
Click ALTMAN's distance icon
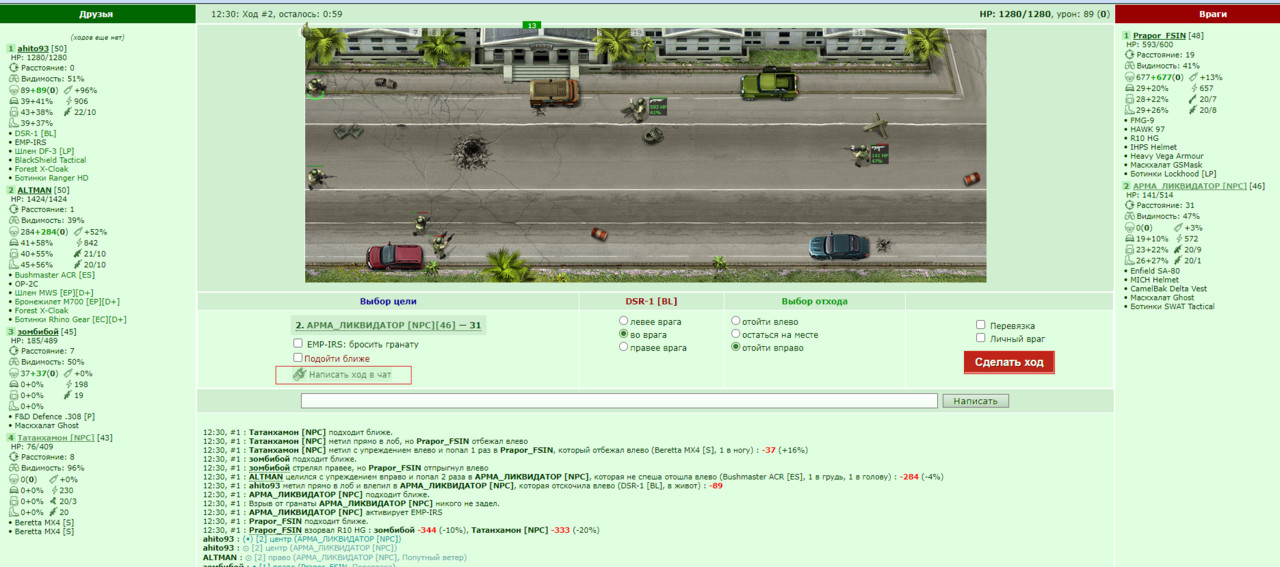click(14, 209)
